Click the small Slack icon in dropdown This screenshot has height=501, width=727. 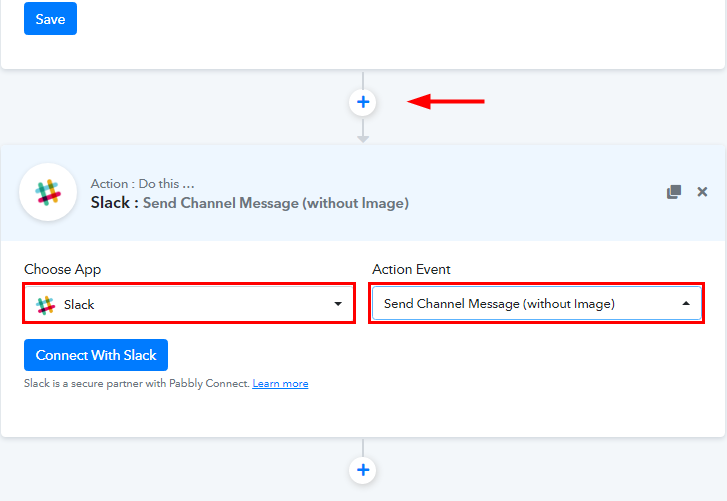[x=45, y=305]
